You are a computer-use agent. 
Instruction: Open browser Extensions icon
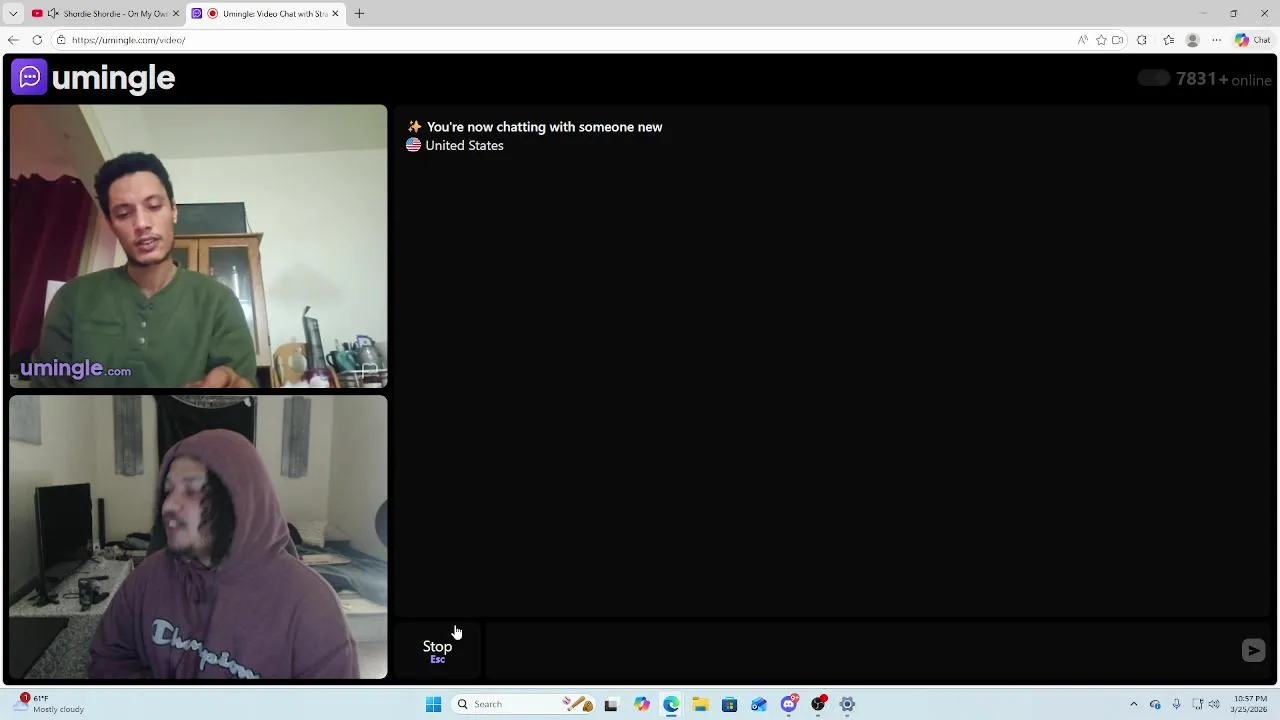coord(1142,40)
